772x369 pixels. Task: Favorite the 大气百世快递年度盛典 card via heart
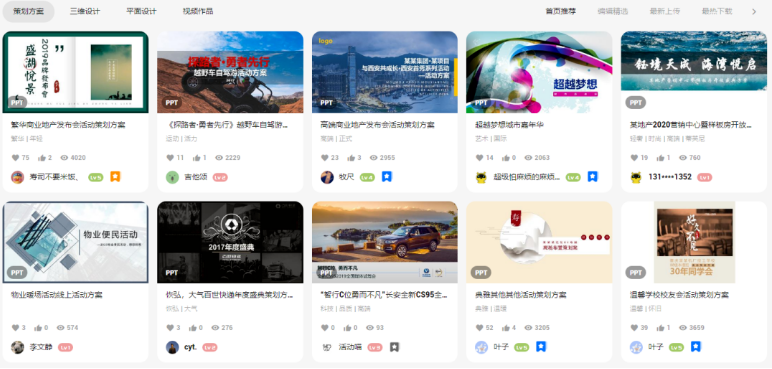[170, 328]
